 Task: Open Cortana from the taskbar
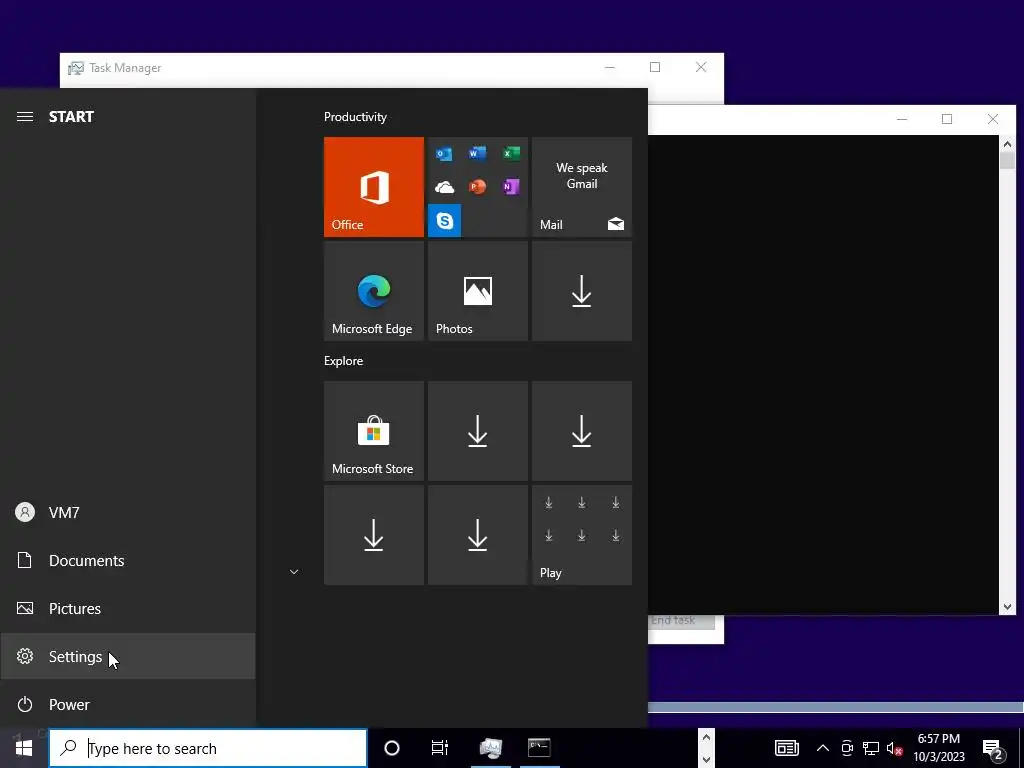pyautogui.click(x=392, y=748)
